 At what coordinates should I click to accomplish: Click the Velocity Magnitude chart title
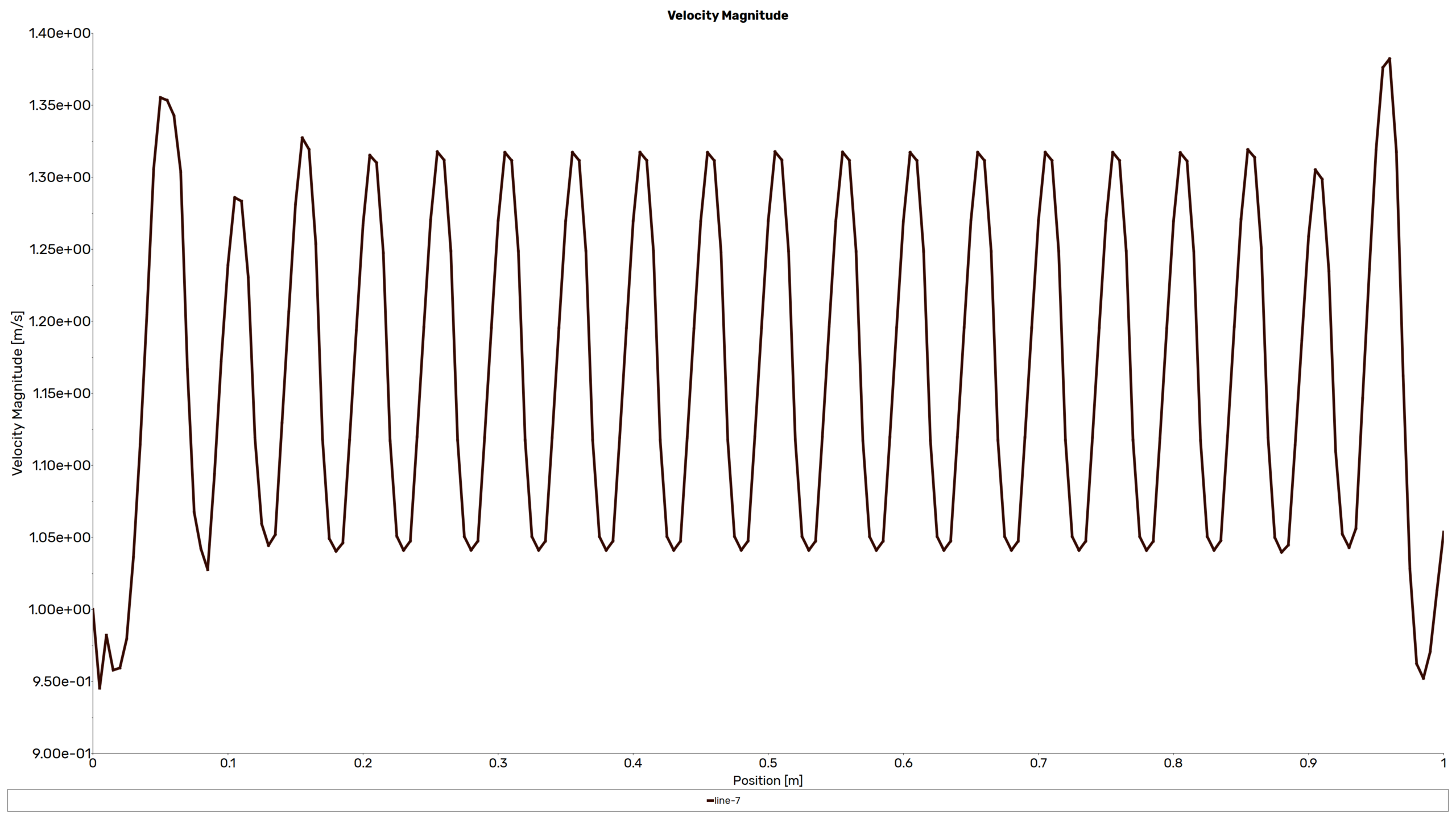tap(727, 15)
